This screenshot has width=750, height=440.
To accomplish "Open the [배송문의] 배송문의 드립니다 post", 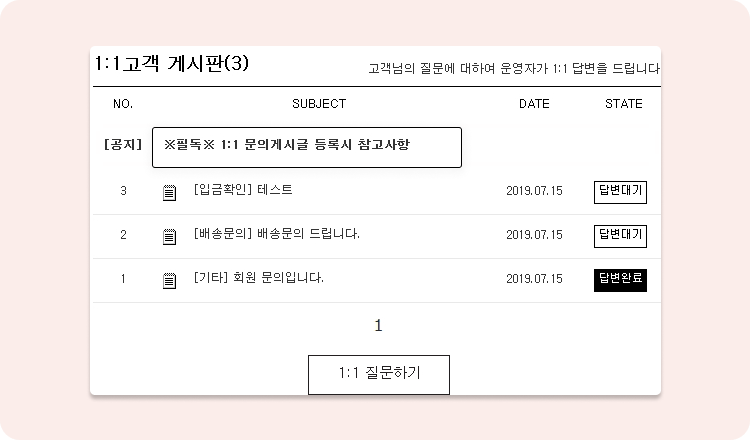I will tap(276, 234).
